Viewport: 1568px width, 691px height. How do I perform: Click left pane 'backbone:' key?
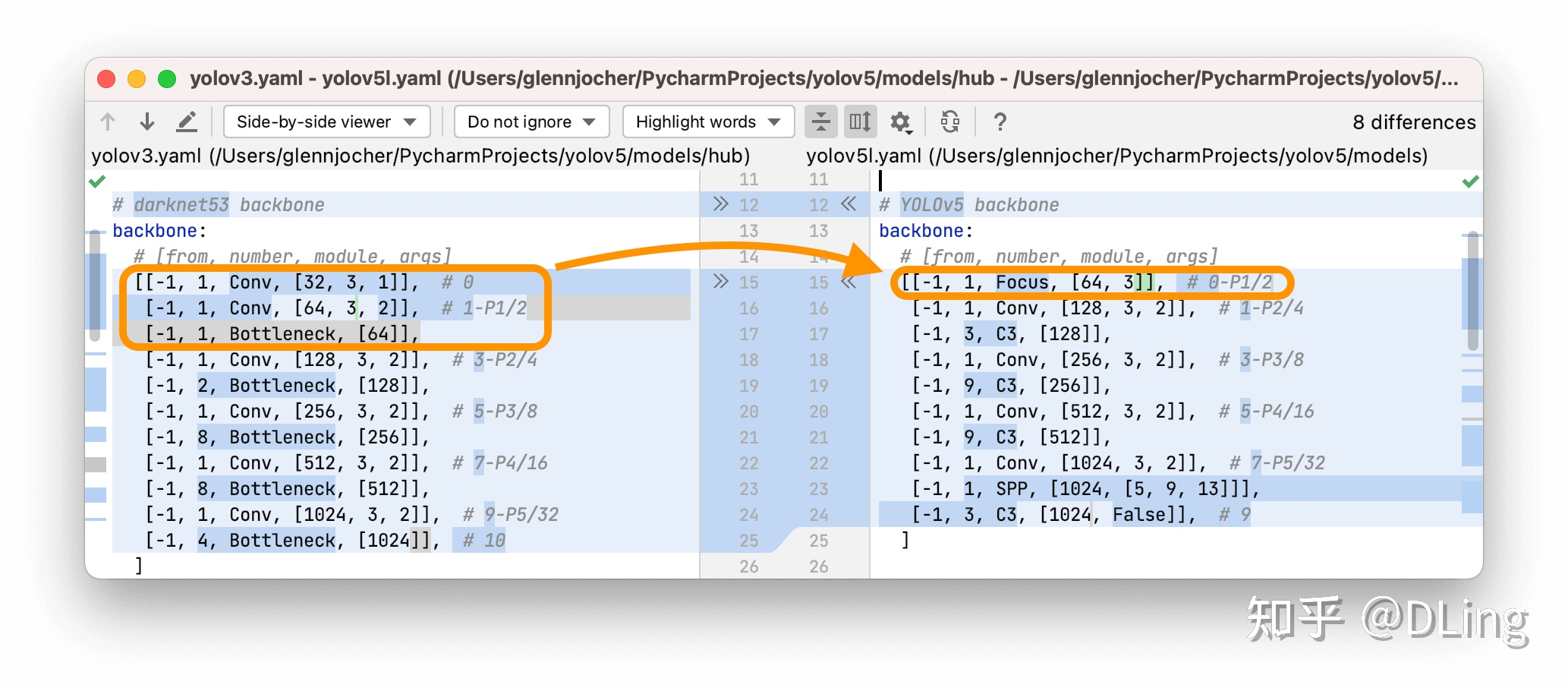(x=159, y=231)
